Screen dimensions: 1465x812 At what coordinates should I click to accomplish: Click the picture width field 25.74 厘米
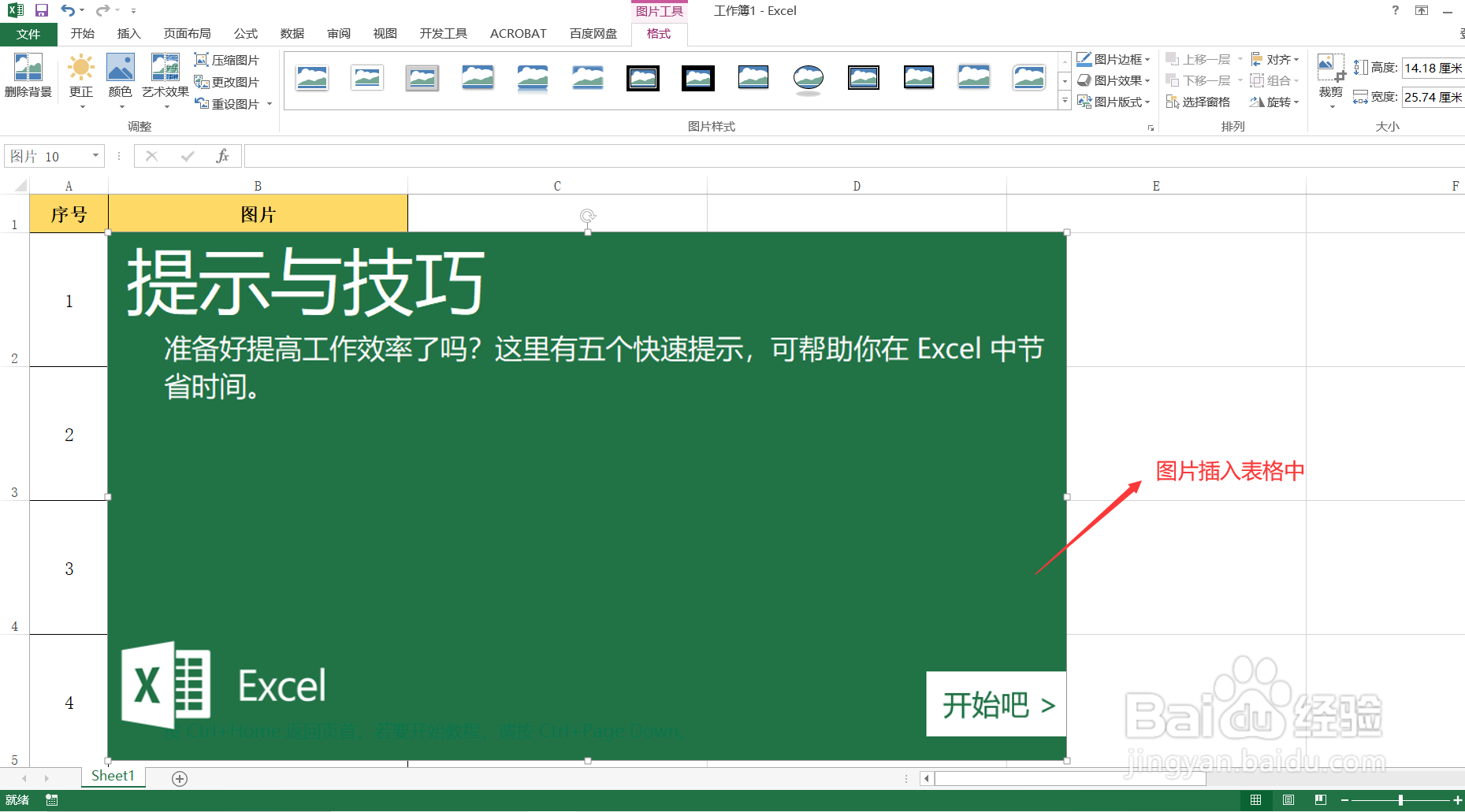click(1433, 97)
